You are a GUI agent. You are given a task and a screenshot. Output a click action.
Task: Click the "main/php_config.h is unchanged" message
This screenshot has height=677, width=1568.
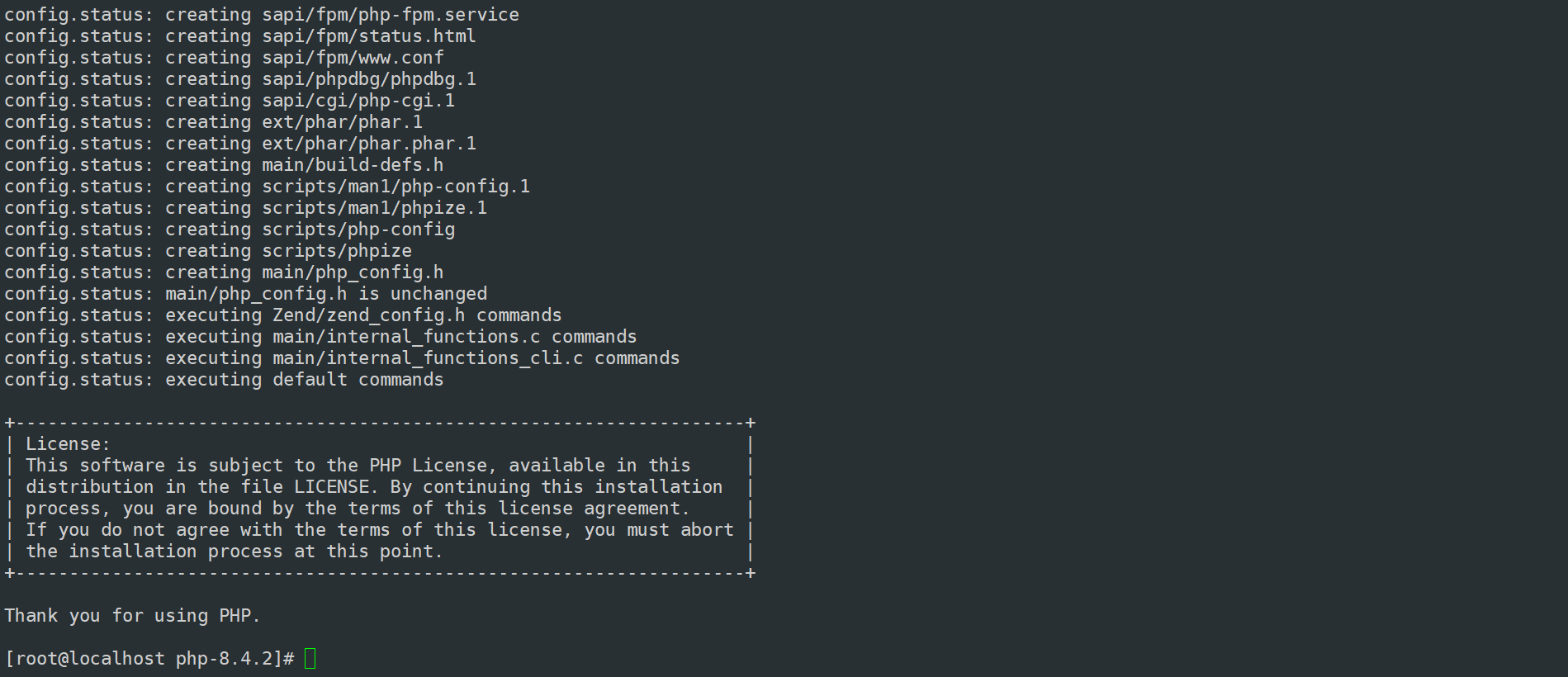pyautogui.click(x=326, y=294)
